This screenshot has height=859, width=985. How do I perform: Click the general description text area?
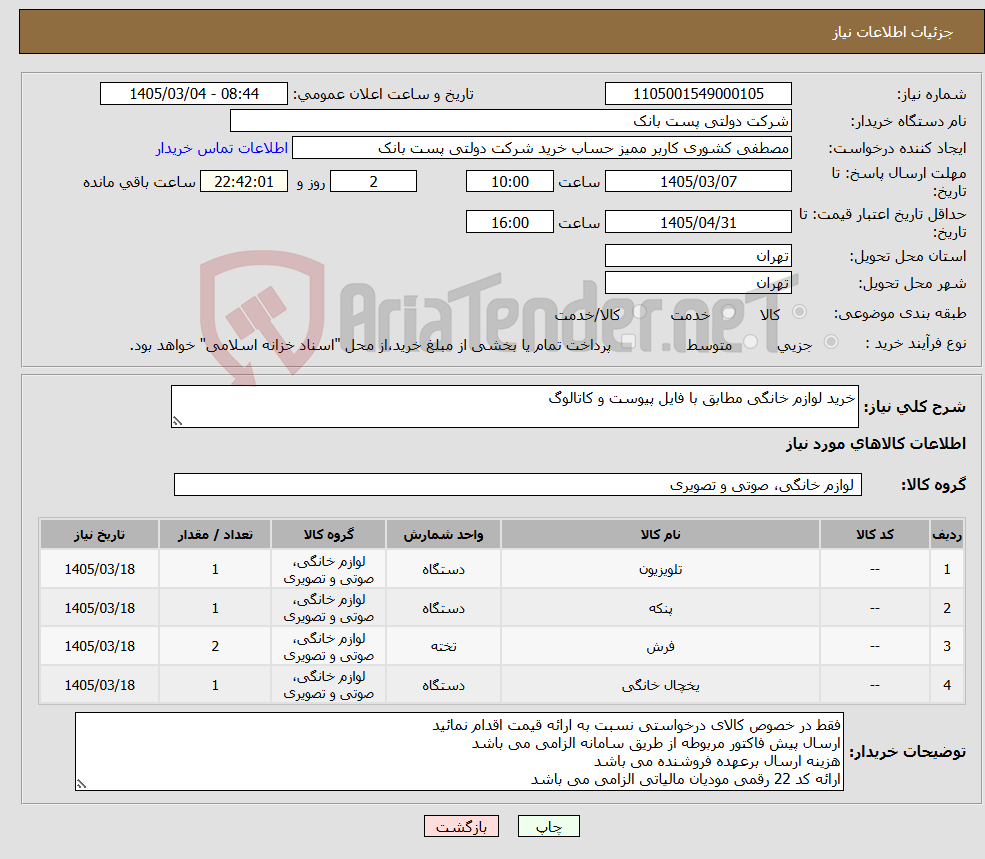click(514, 407)
